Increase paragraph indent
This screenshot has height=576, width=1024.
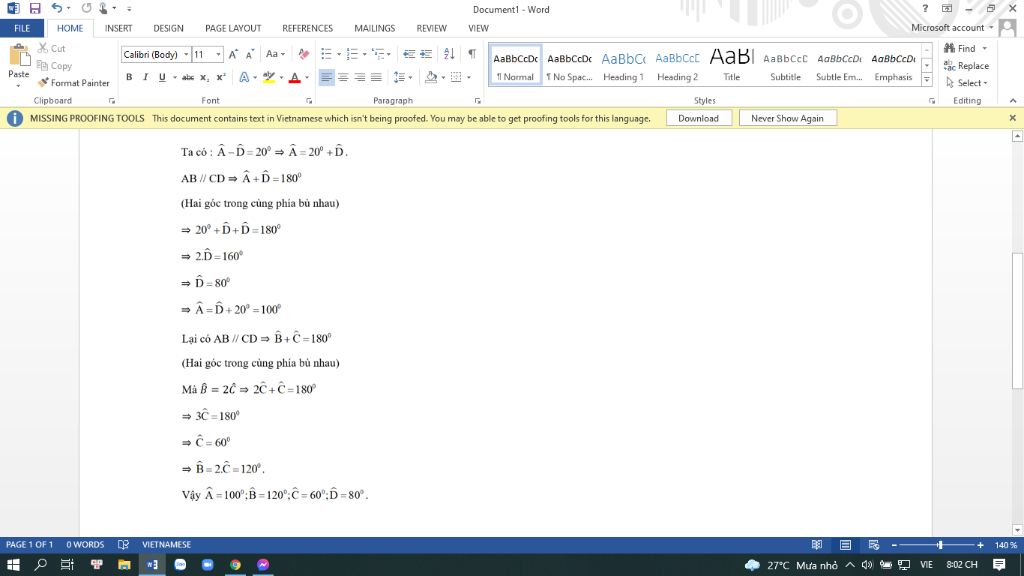click(x=426, y=54)
